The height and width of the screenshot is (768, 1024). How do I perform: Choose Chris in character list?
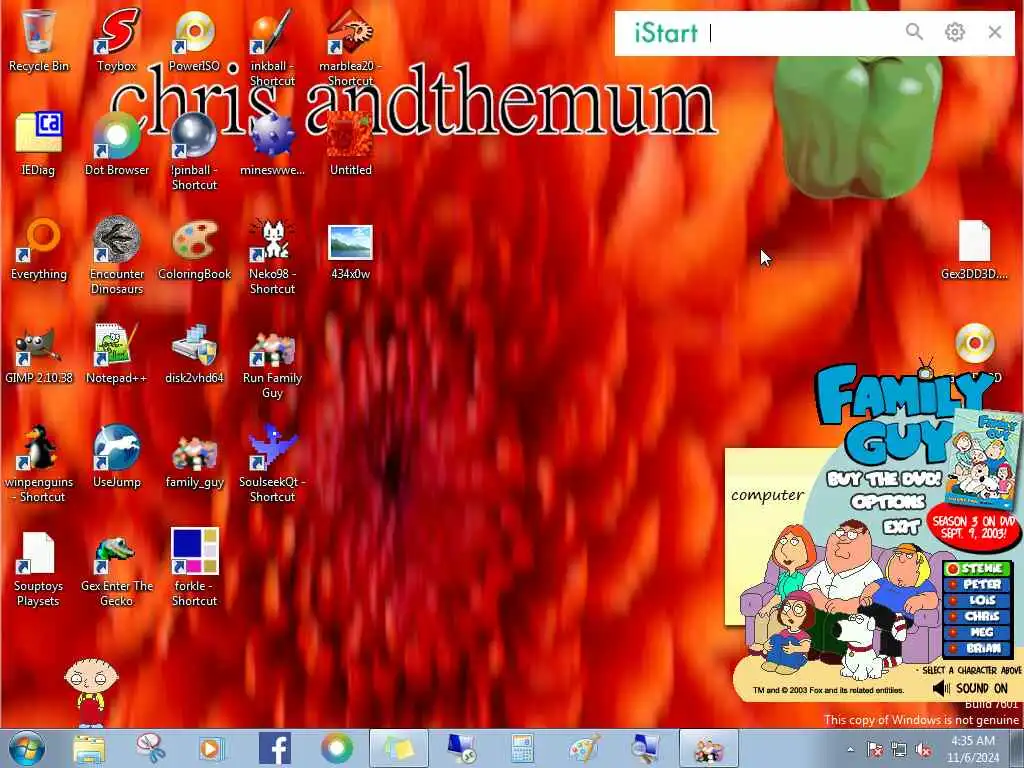(x=978, y=616)
